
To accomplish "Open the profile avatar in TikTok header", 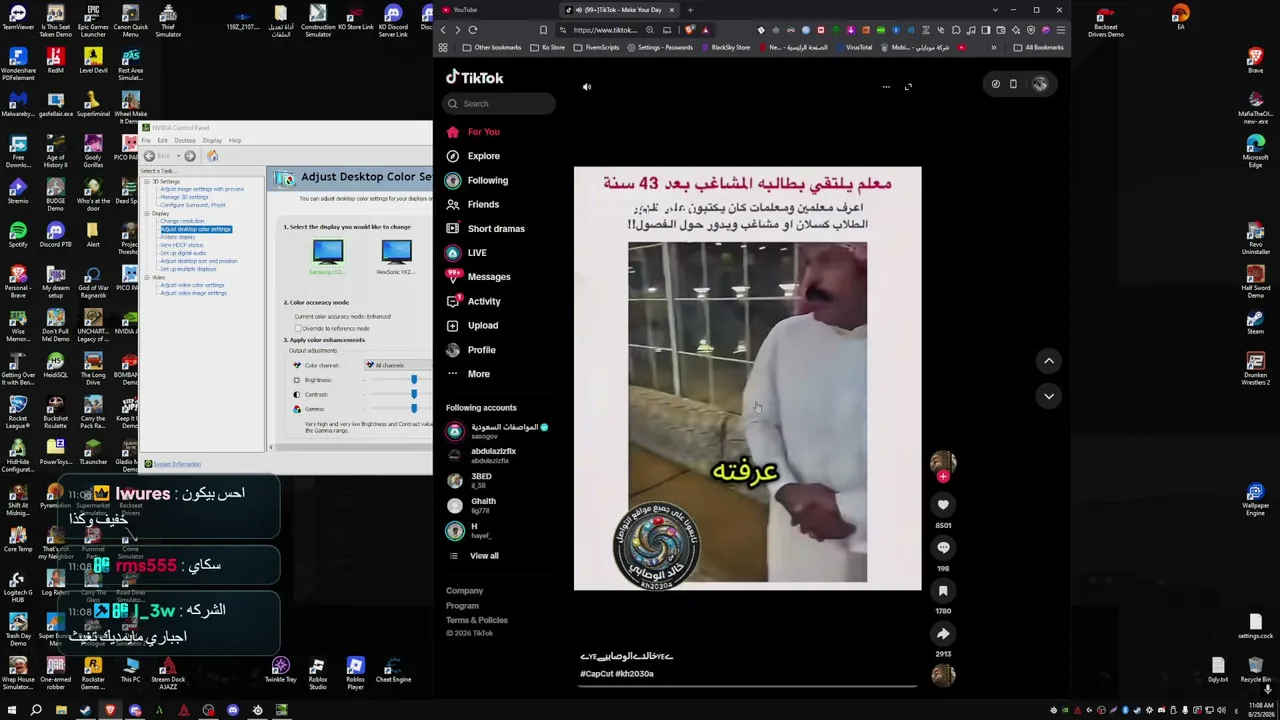I will (x=1040, y=84).
